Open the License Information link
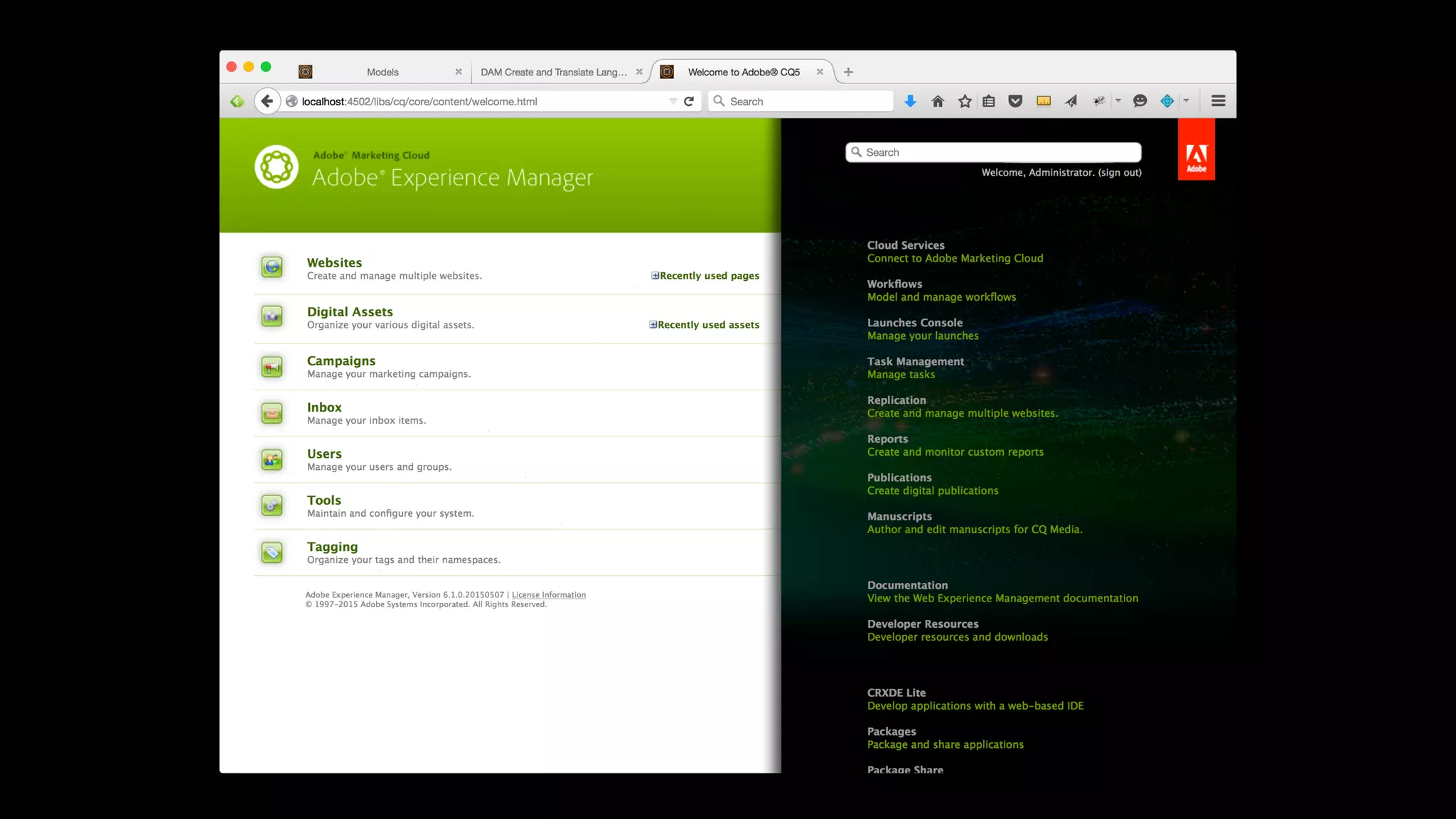 548,595
